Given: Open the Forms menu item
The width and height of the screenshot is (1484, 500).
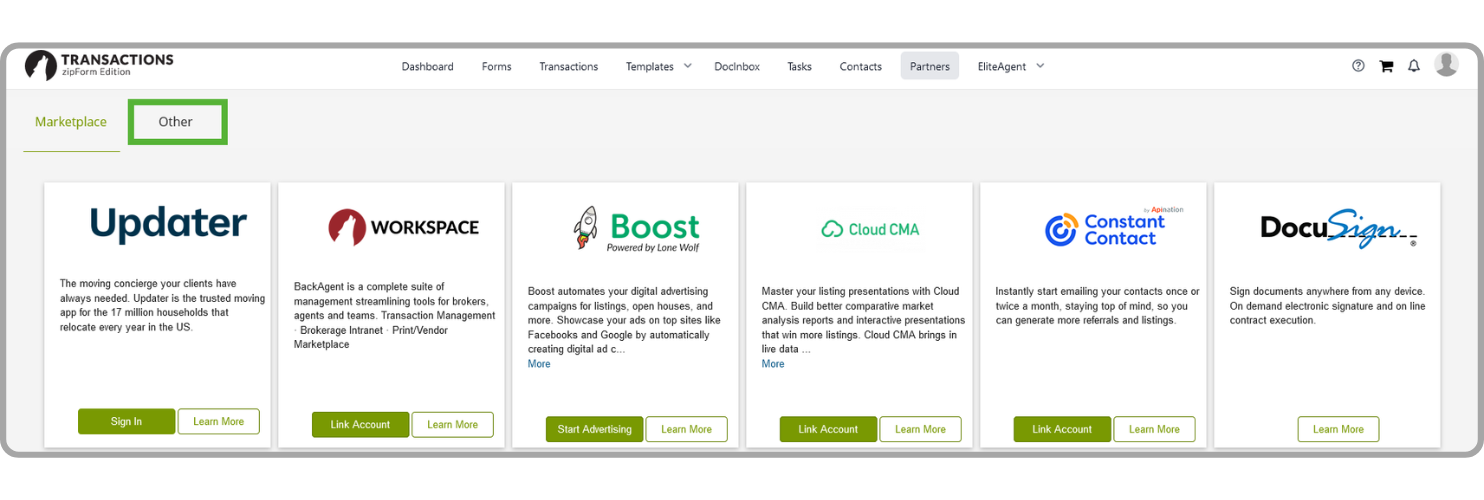Looking at the screenshot, I should click(x=496, y=66).
